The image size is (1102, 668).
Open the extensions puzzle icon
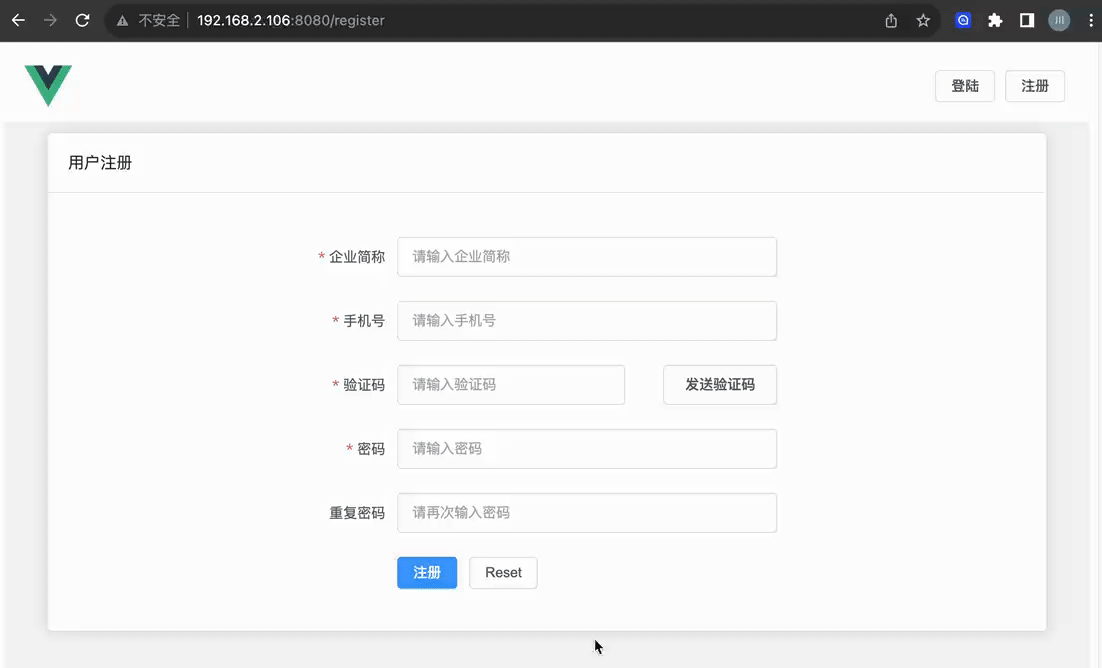coord(995,20)
